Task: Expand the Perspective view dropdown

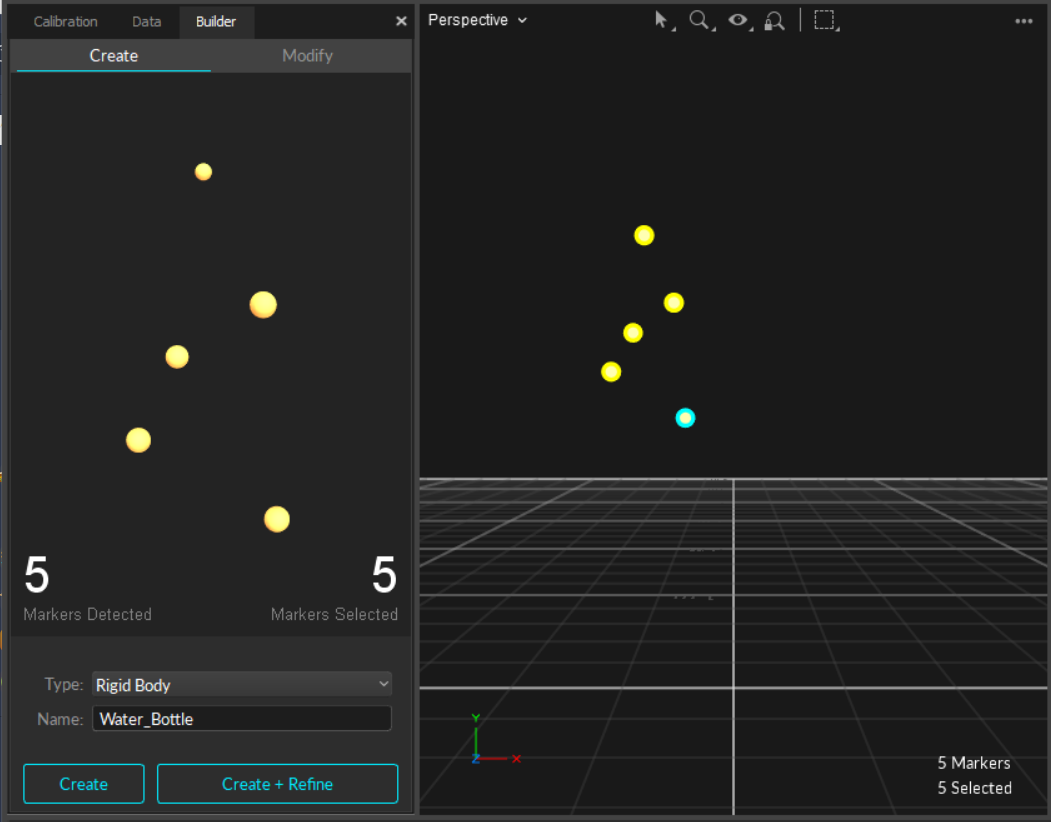Action: pyautogui.click(x=477, y=20)
